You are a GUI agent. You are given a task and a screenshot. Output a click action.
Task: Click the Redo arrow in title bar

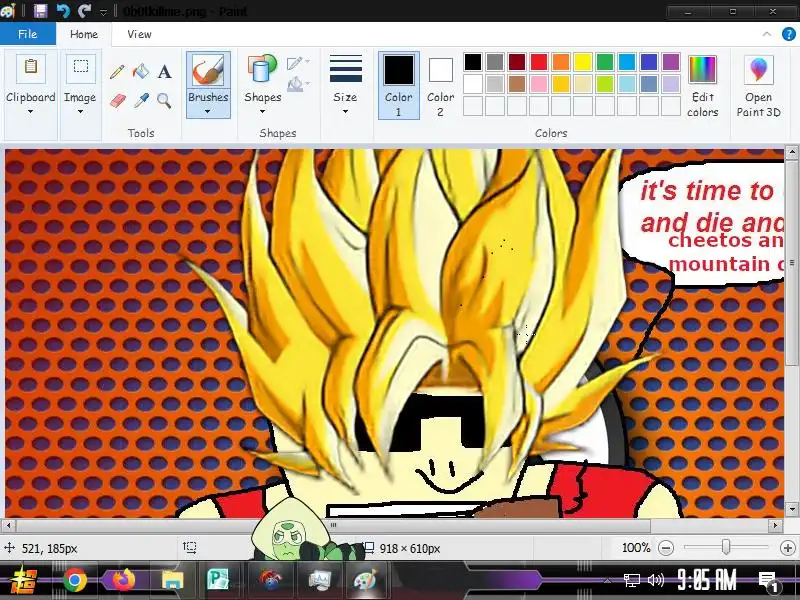[85, 10]
